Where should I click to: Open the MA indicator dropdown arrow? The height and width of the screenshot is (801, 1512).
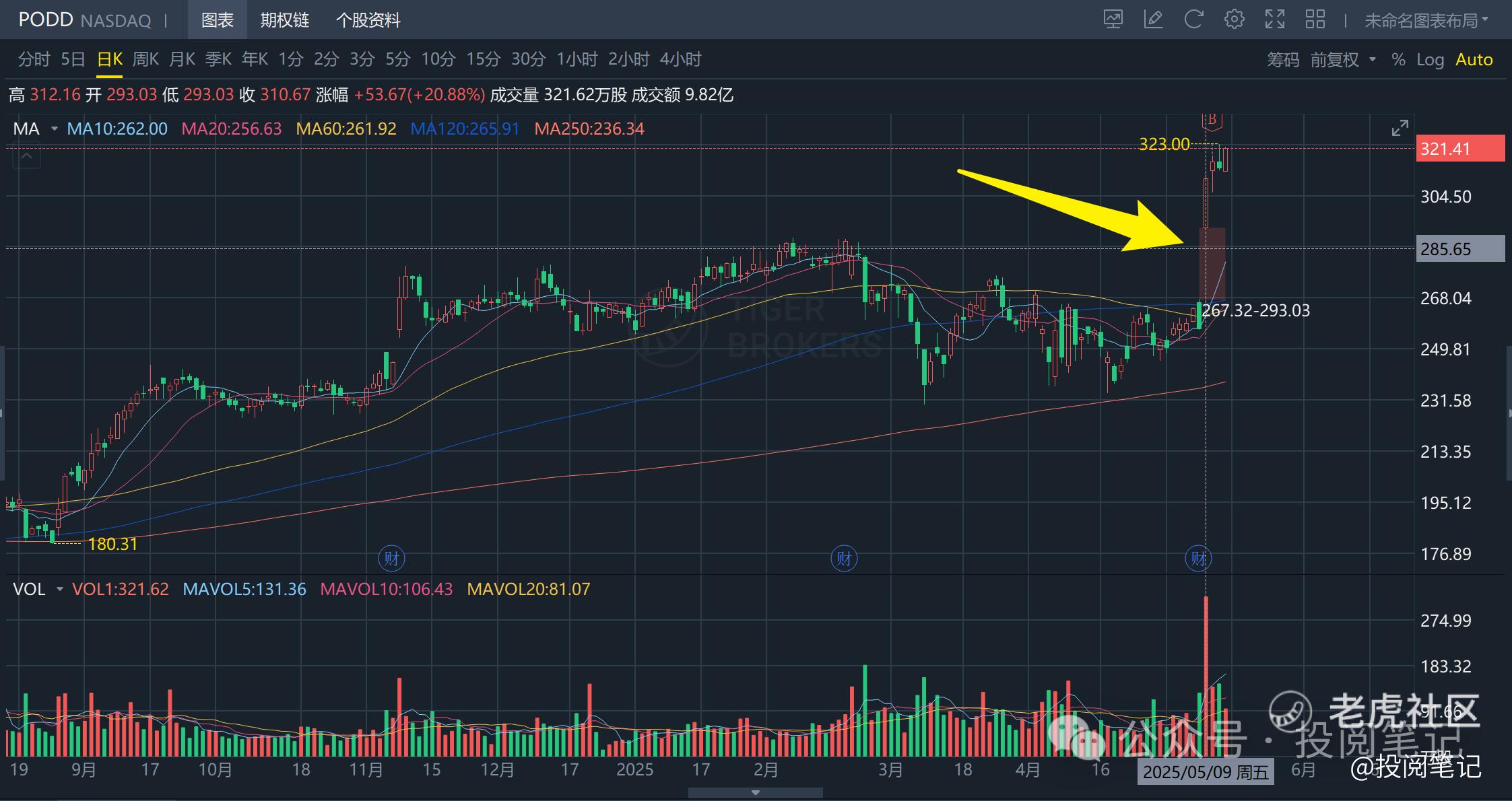55,129
